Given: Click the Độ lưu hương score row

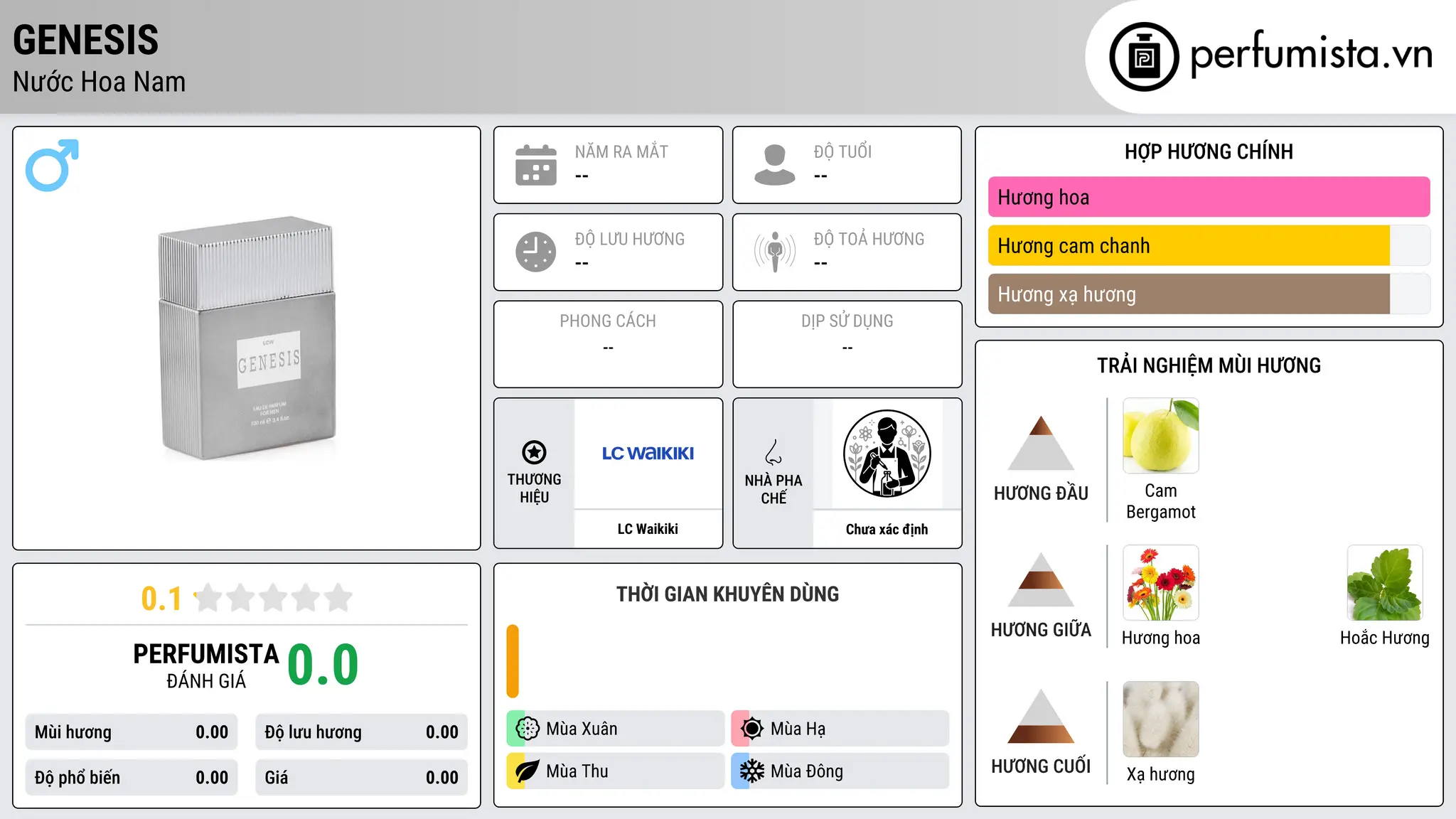Looking at the screenshot, I should (x=362, y=732).
